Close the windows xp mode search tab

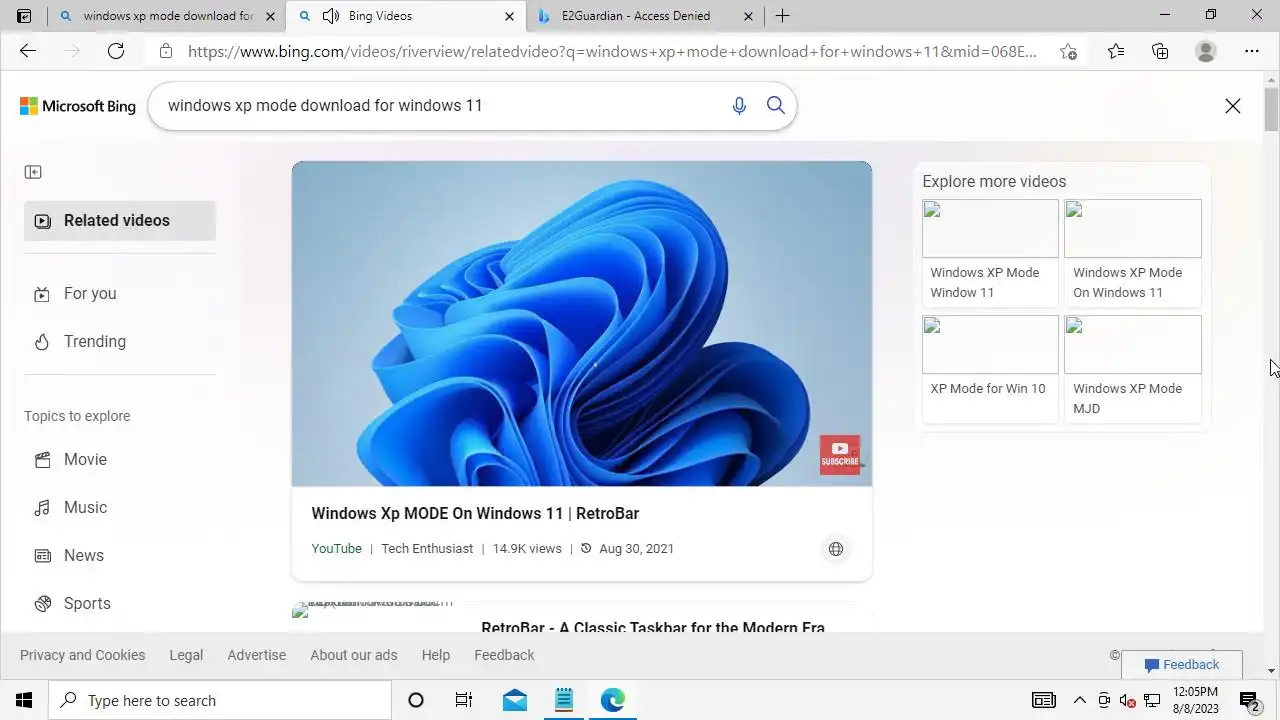click(x=270, y=16)
